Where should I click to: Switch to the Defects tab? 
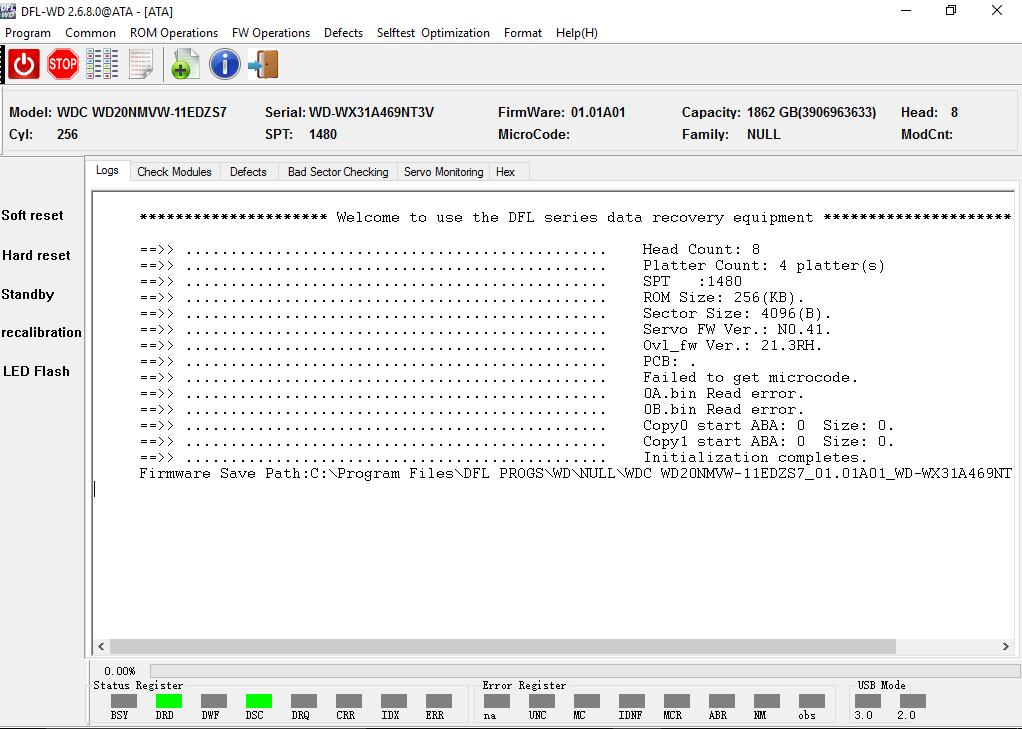[x=248, y=172]
